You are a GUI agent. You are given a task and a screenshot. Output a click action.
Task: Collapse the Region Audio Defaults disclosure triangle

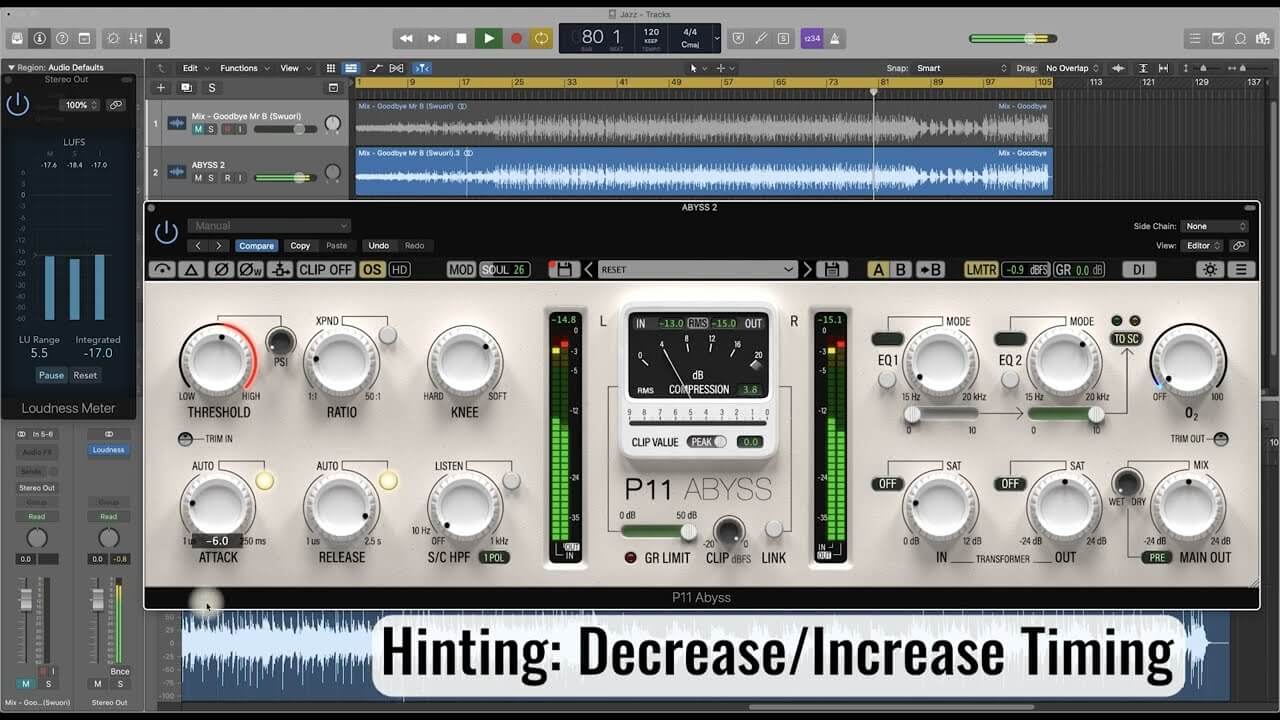click(x=11, y=68)
